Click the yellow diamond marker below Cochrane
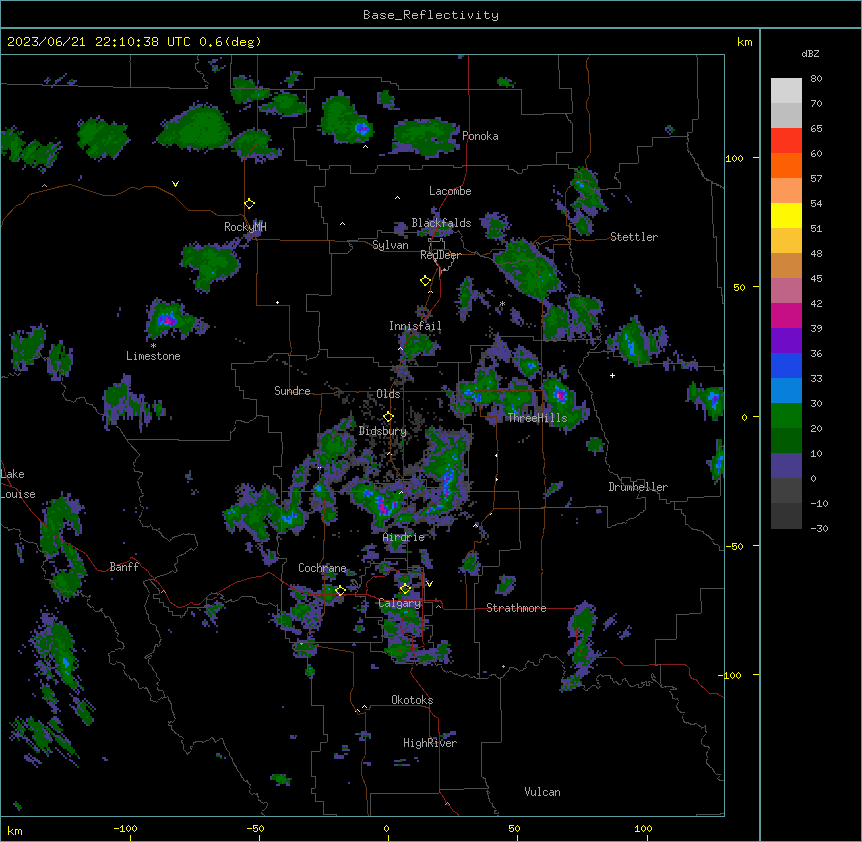 (340, 591)
